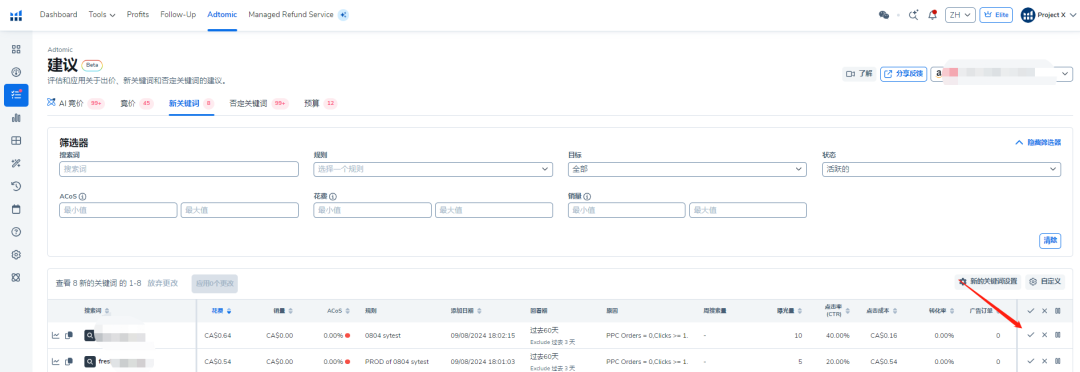Click the info icon next to 销额 filter
This screenshot has width=1080, height=372.
pyautogui.click(x=588, y=196)
